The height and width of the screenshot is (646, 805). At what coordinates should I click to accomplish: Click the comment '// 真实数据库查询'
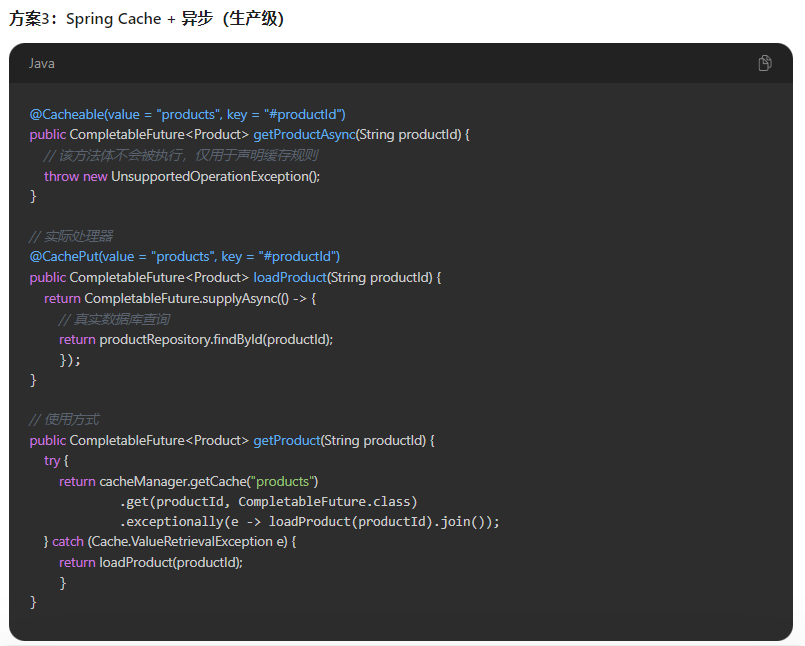pos(114,319)
